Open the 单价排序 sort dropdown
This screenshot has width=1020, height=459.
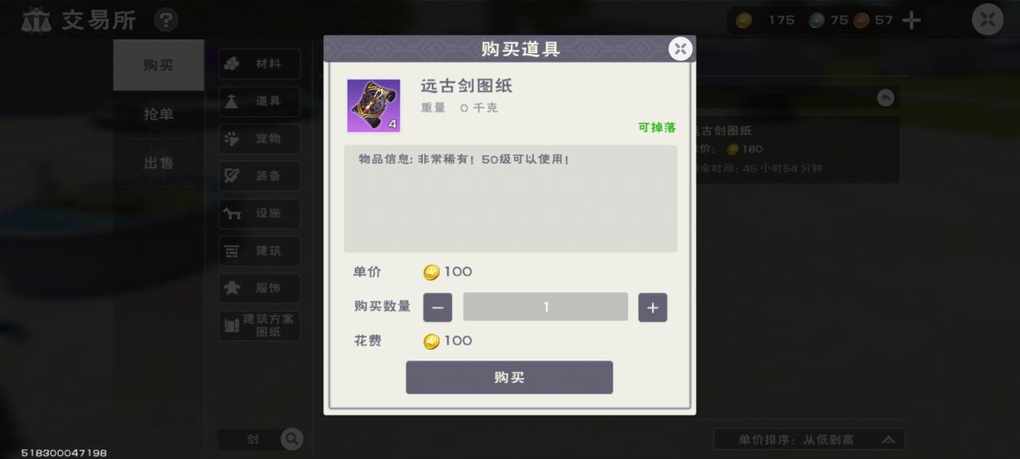pos(809,439)
